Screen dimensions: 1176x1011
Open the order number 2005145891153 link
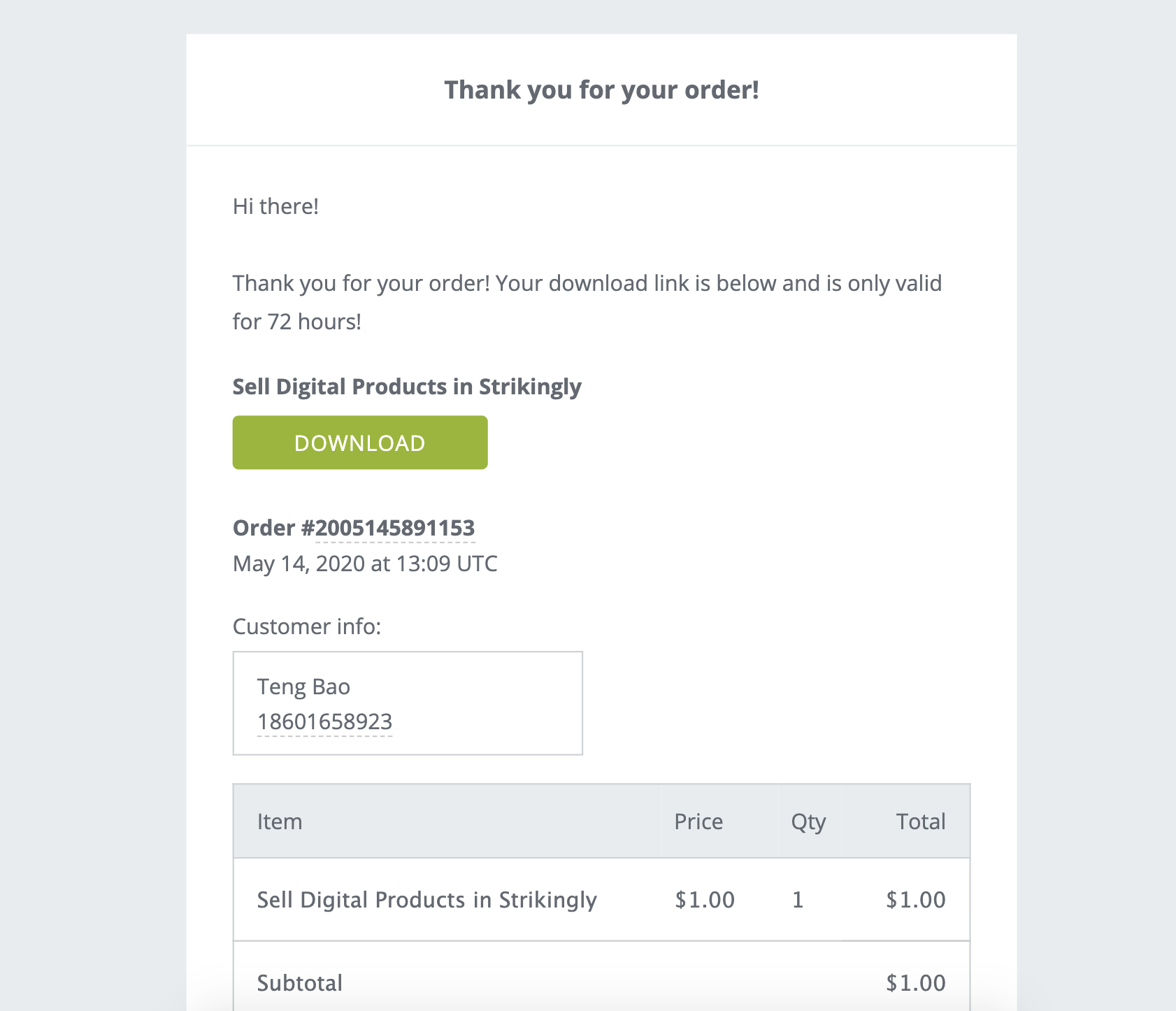[395, 528]
